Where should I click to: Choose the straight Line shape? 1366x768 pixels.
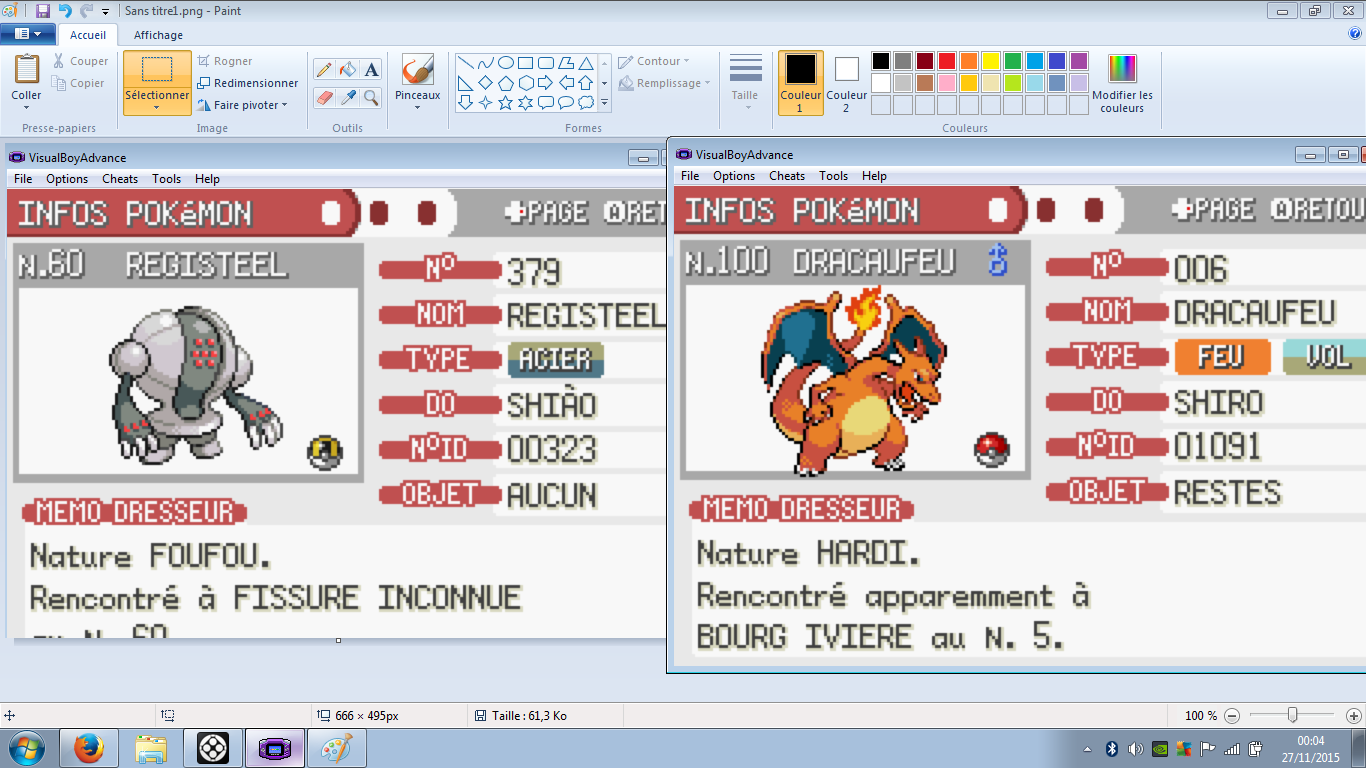point(465,62)
